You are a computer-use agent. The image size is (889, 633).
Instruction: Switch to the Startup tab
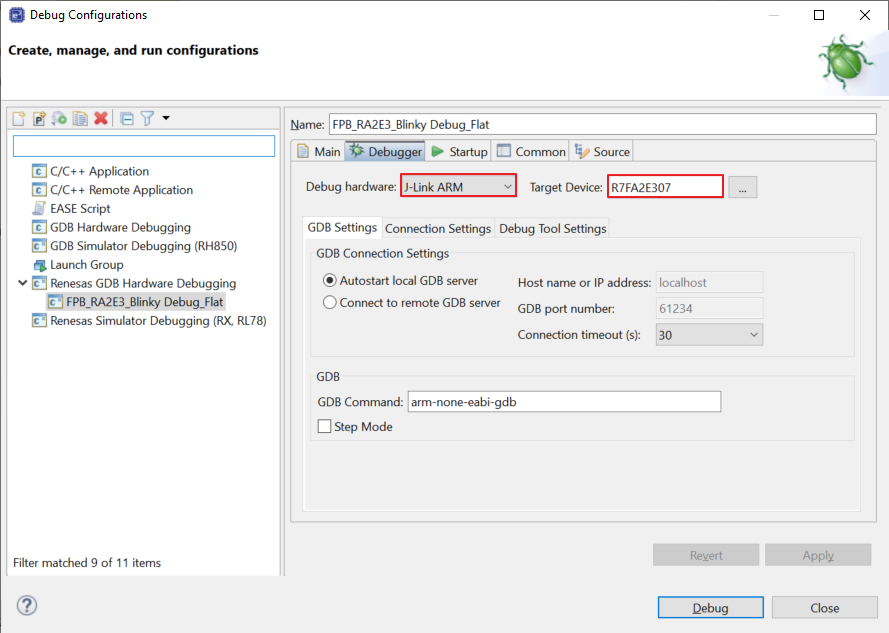tap(459, 152)
